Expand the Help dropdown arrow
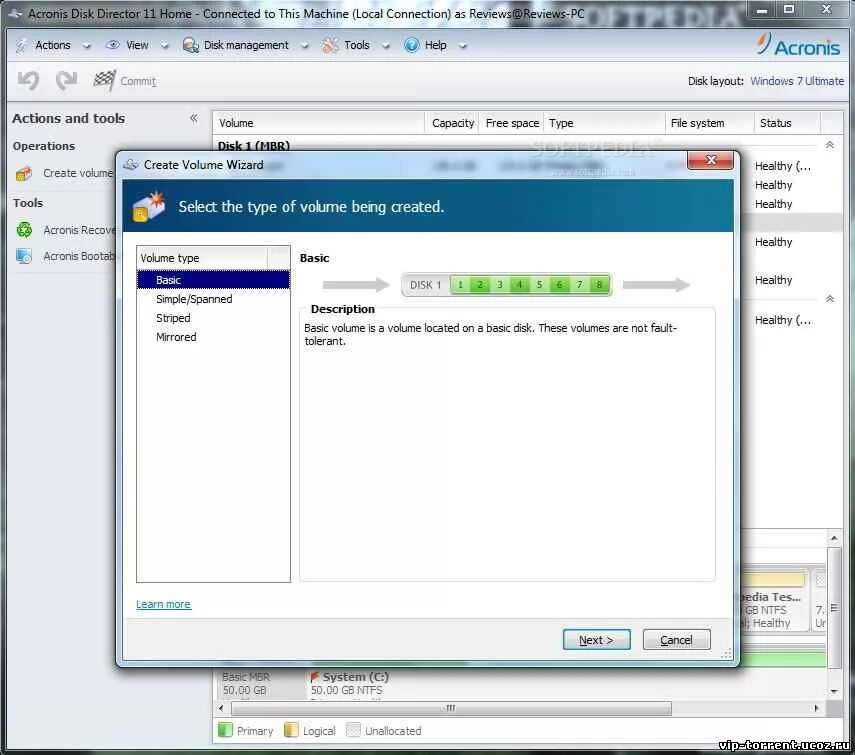 462,46
